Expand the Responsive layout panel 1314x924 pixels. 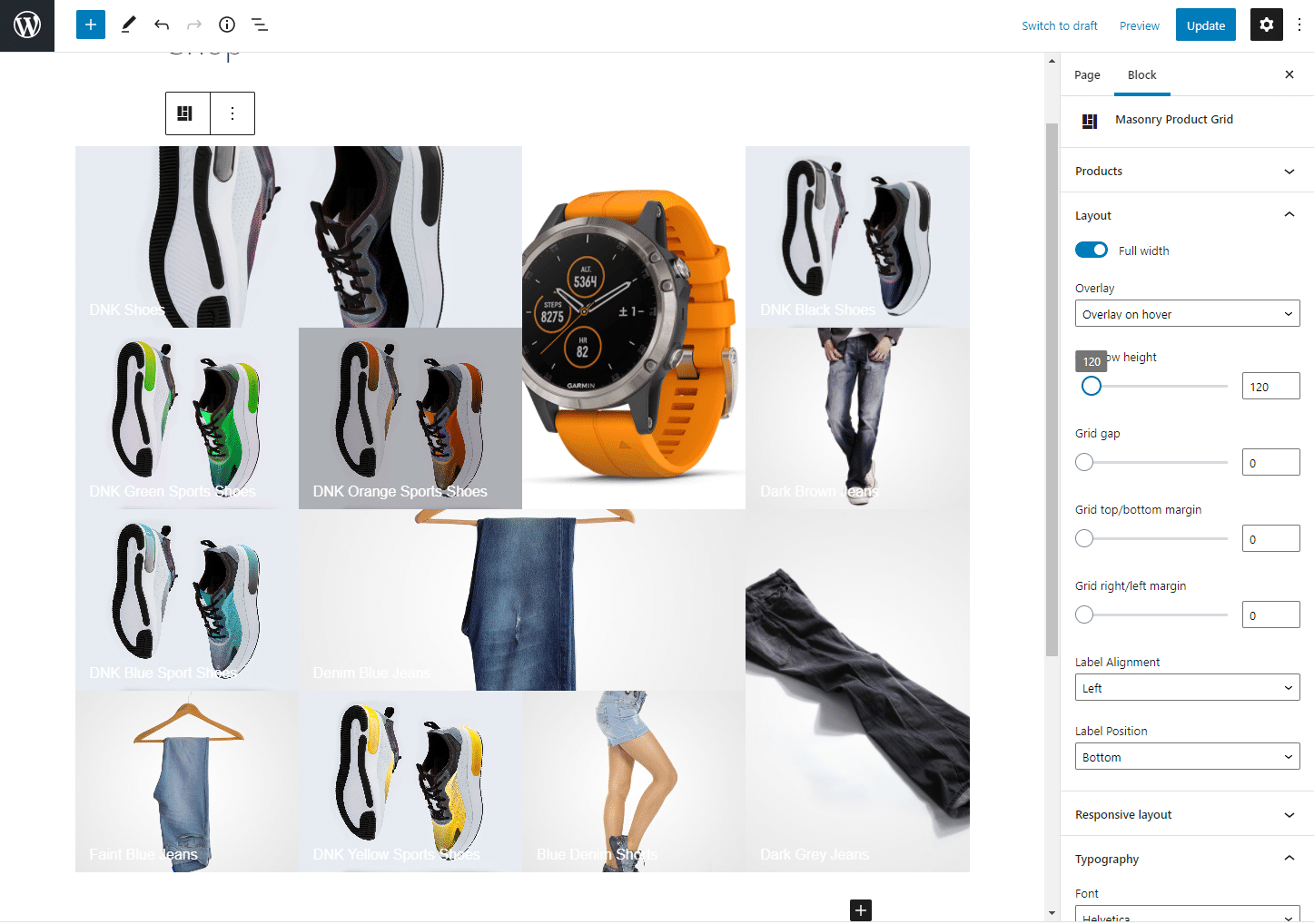click(x=1187, y=814)
